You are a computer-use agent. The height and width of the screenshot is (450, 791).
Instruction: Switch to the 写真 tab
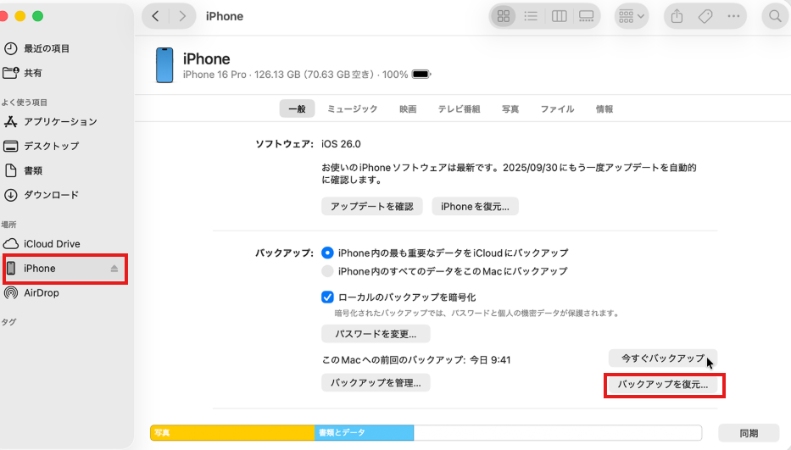coord(510,109)
